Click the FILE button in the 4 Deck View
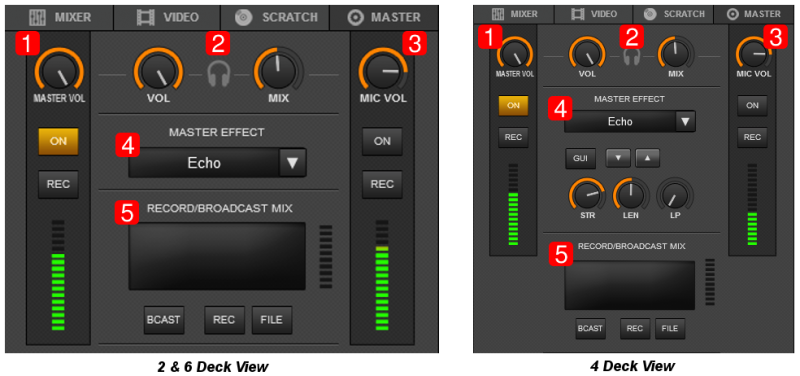This screenshot has height=376, width=800. point(670,329)
